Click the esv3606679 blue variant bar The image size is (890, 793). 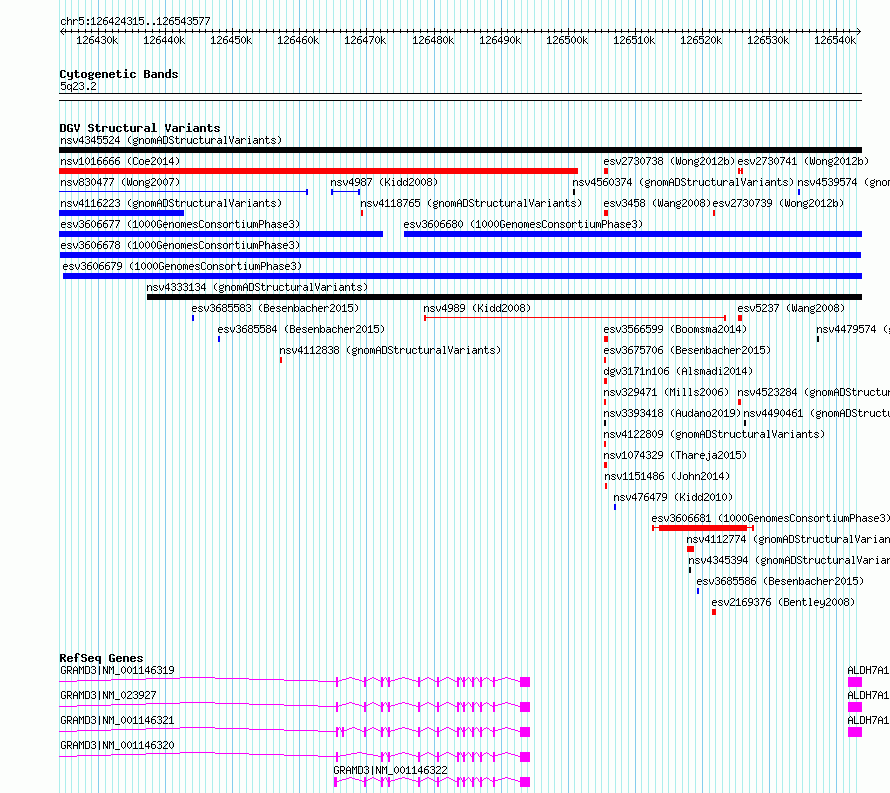pyautogui.click(x=462, y=276)
